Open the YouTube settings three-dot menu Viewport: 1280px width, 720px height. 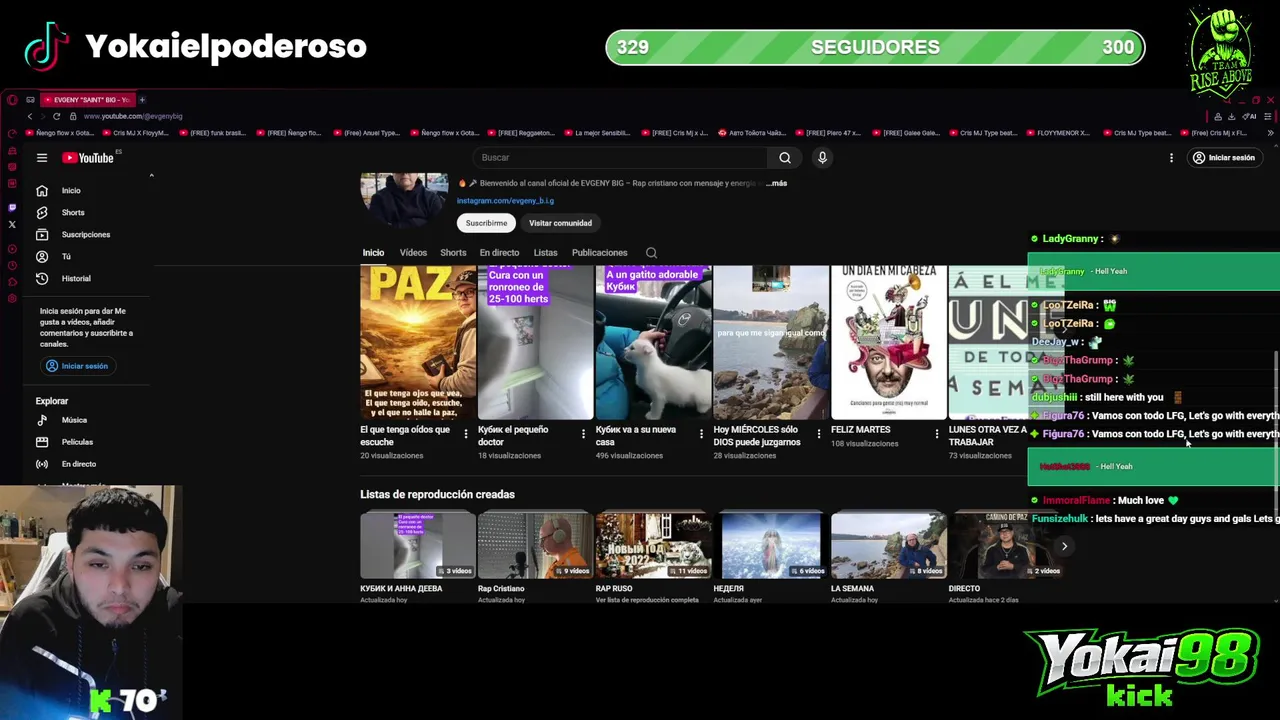(x=1171, y=158)
